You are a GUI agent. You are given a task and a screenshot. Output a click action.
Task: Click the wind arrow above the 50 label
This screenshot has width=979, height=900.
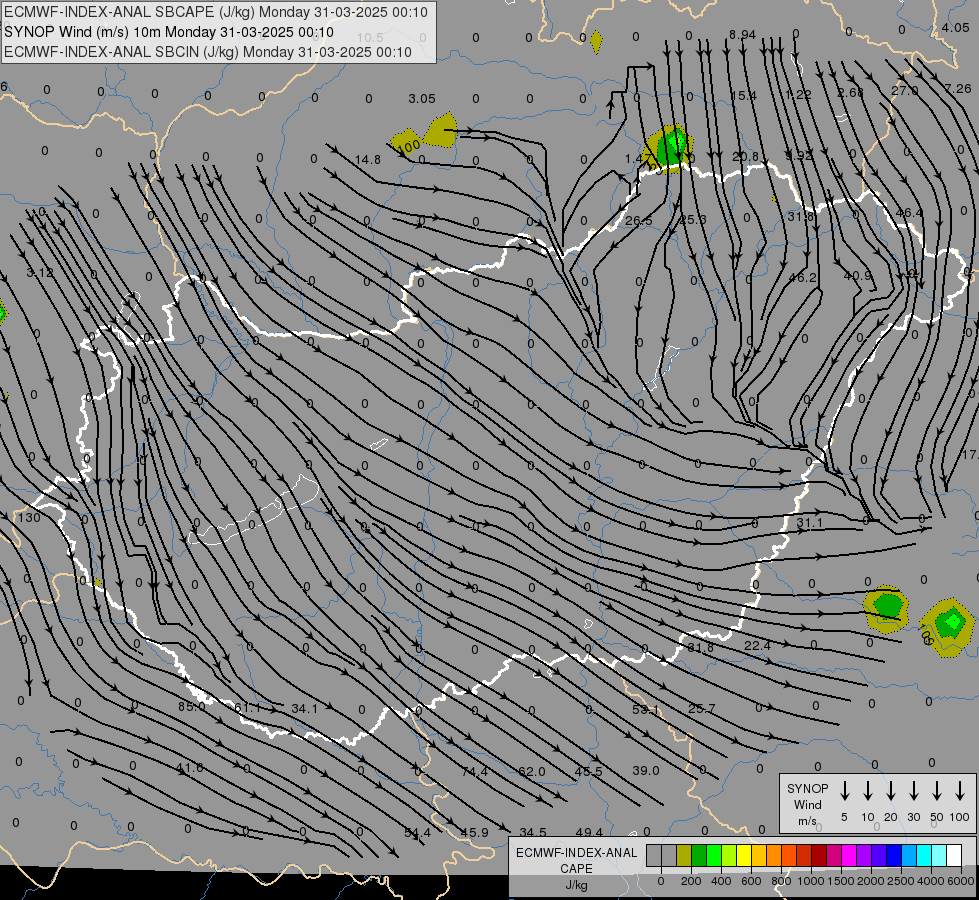pos(937,791)
